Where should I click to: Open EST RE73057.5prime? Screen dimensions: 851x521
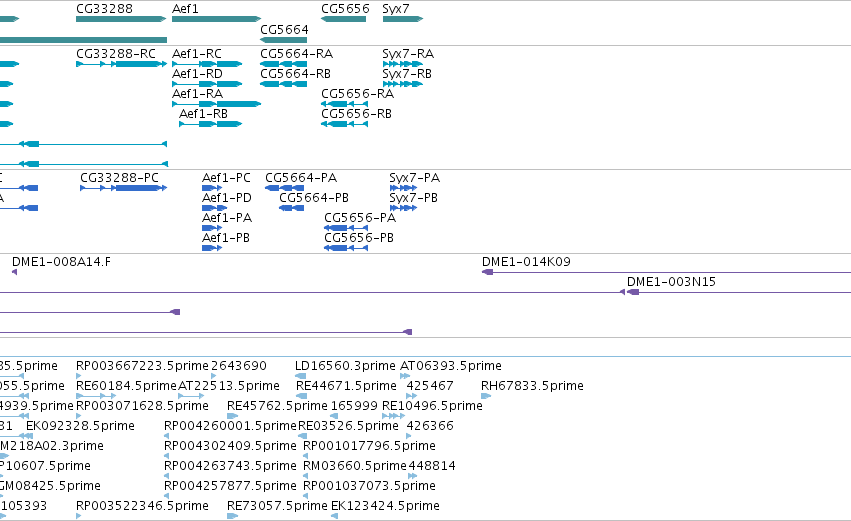point(232,516)
